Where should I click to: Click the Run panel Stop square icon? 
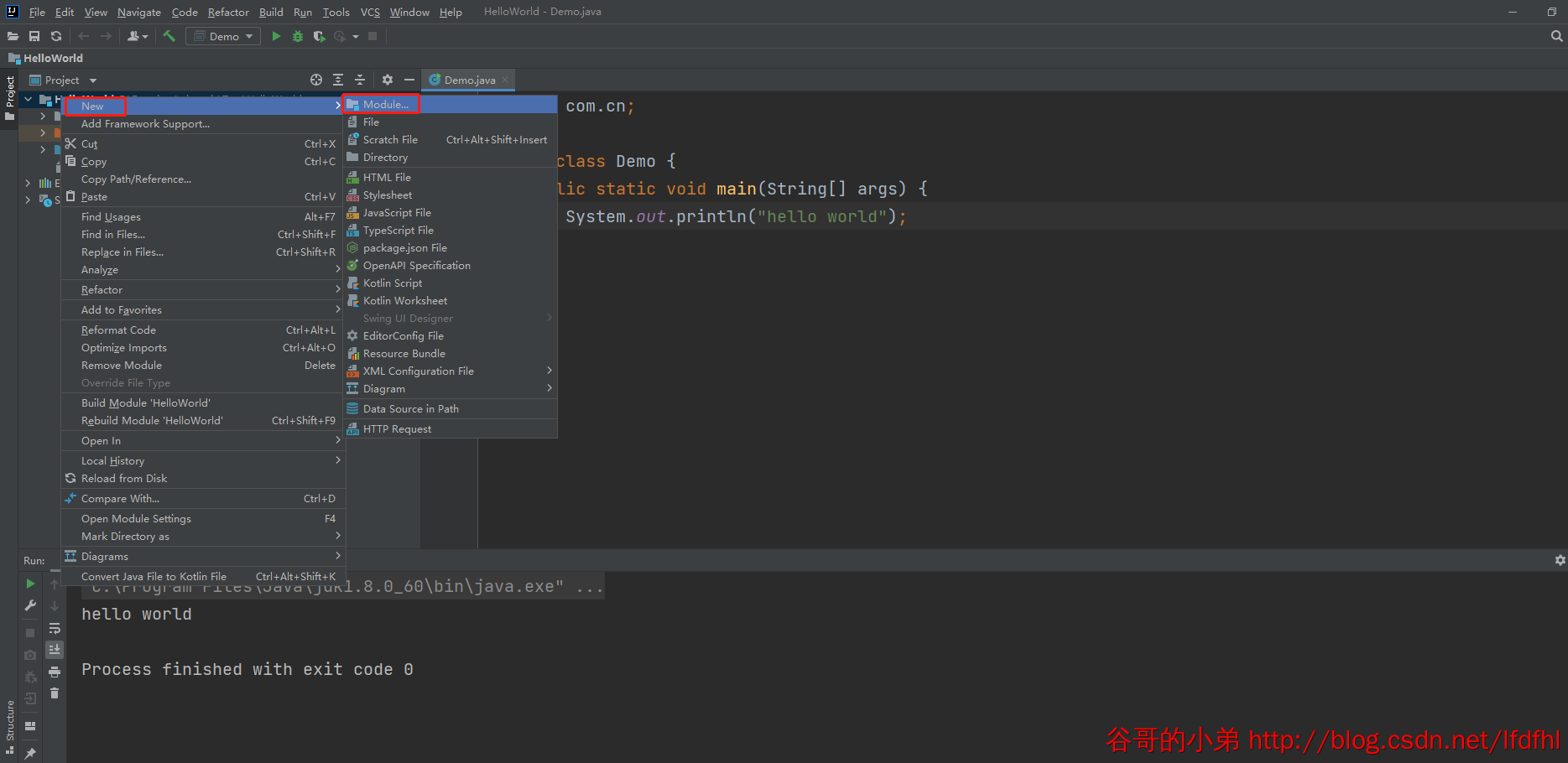tap(30, 633)
